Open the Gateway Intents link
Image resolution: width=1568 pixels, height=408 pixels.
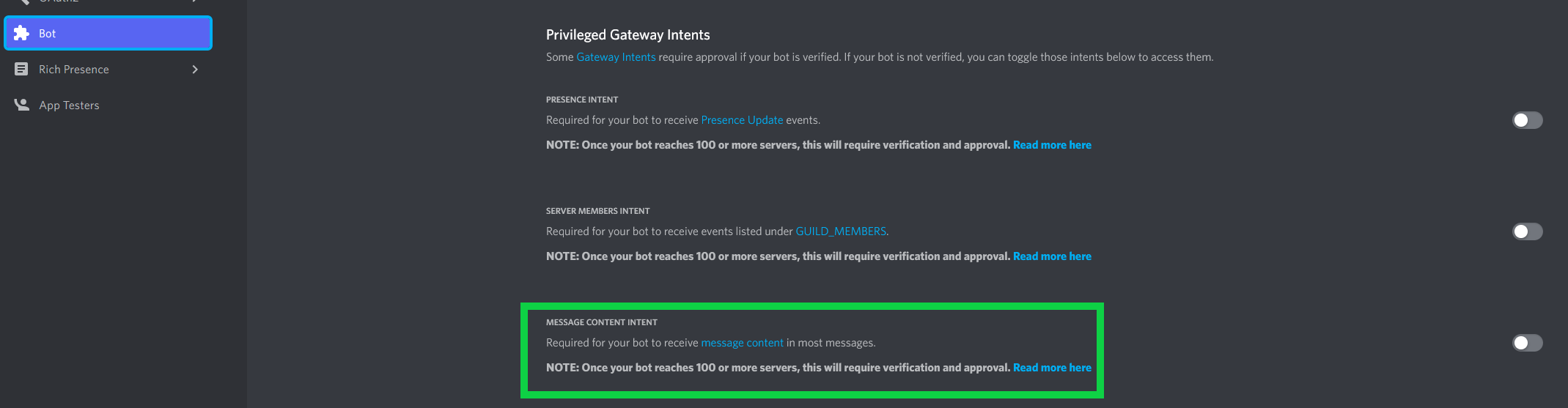[x=616, y=57]
